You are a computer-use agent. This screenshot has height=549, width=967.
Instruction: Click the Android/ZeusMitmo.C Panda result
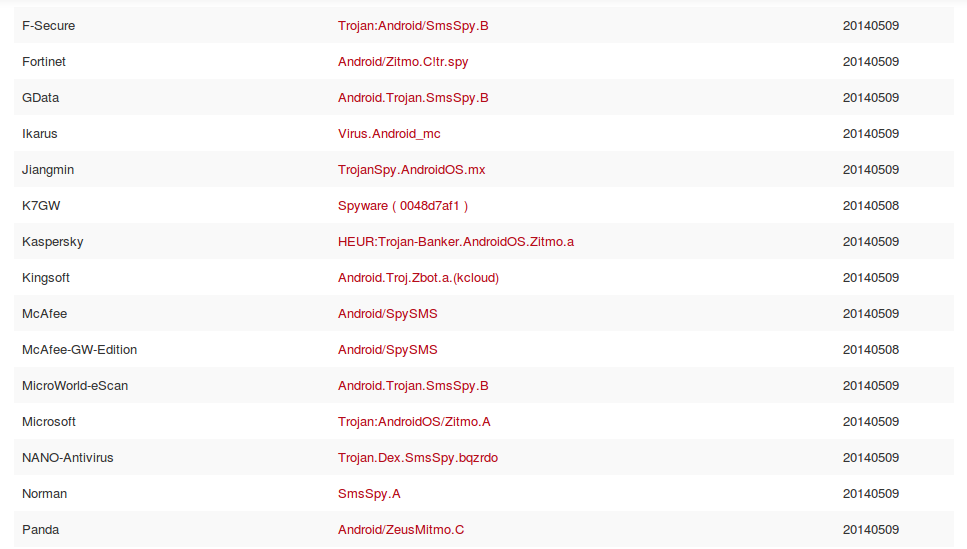[401, 529]
